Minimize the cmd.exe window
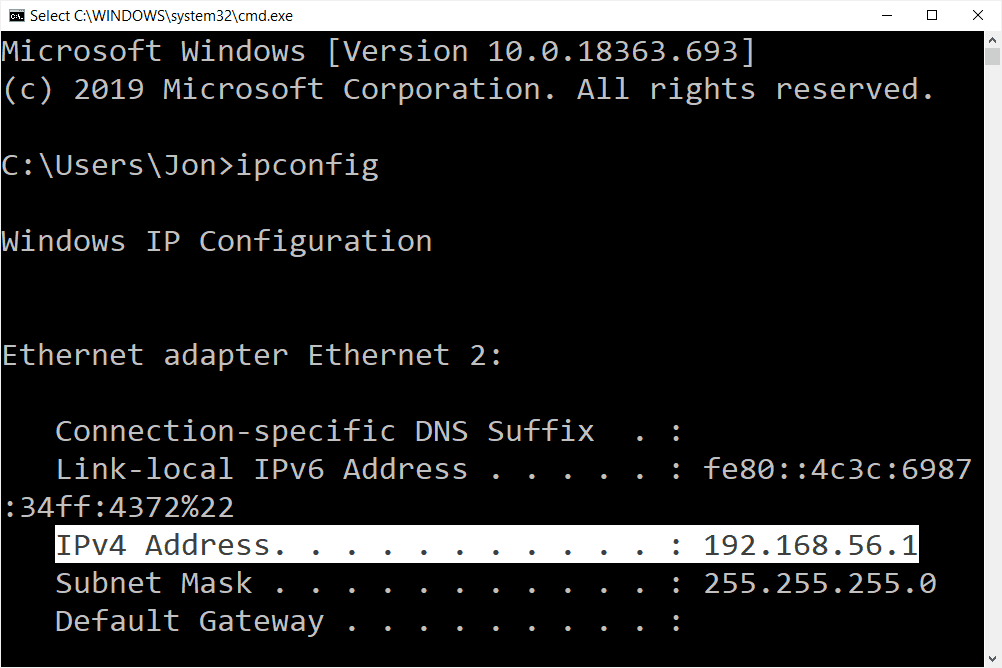Image resolution: width=1002 pixels, height=668 pixels. (x=886, y=15)
